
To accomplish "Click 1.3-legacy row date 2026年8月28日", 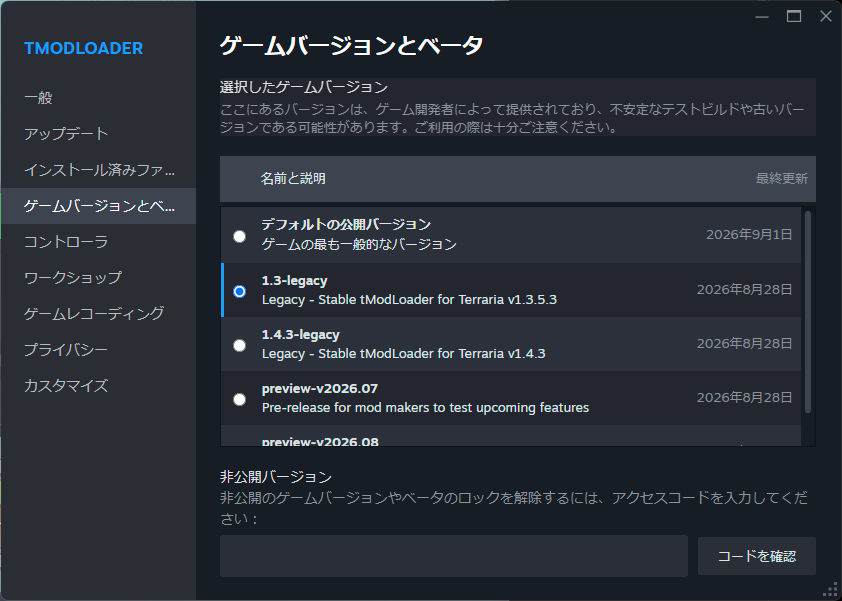I will (x=744, y=290).
